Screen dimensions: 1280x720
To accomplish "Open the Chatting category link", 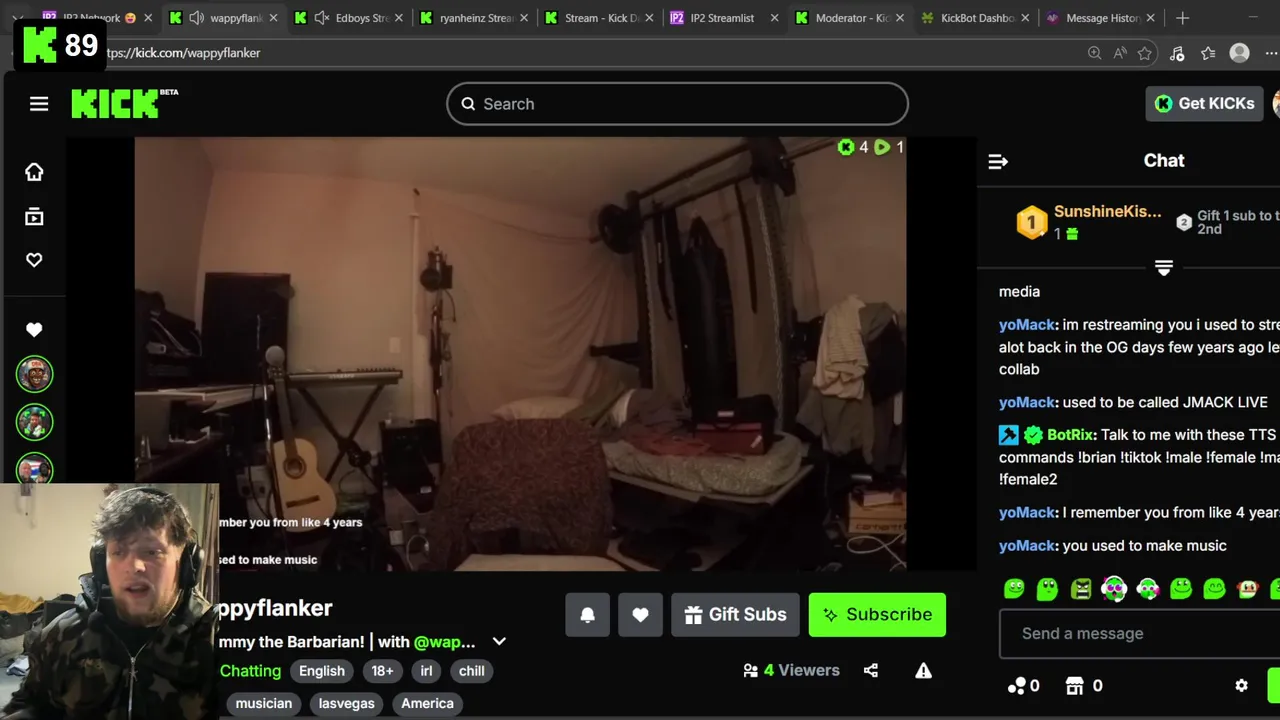I will (250, 671).
